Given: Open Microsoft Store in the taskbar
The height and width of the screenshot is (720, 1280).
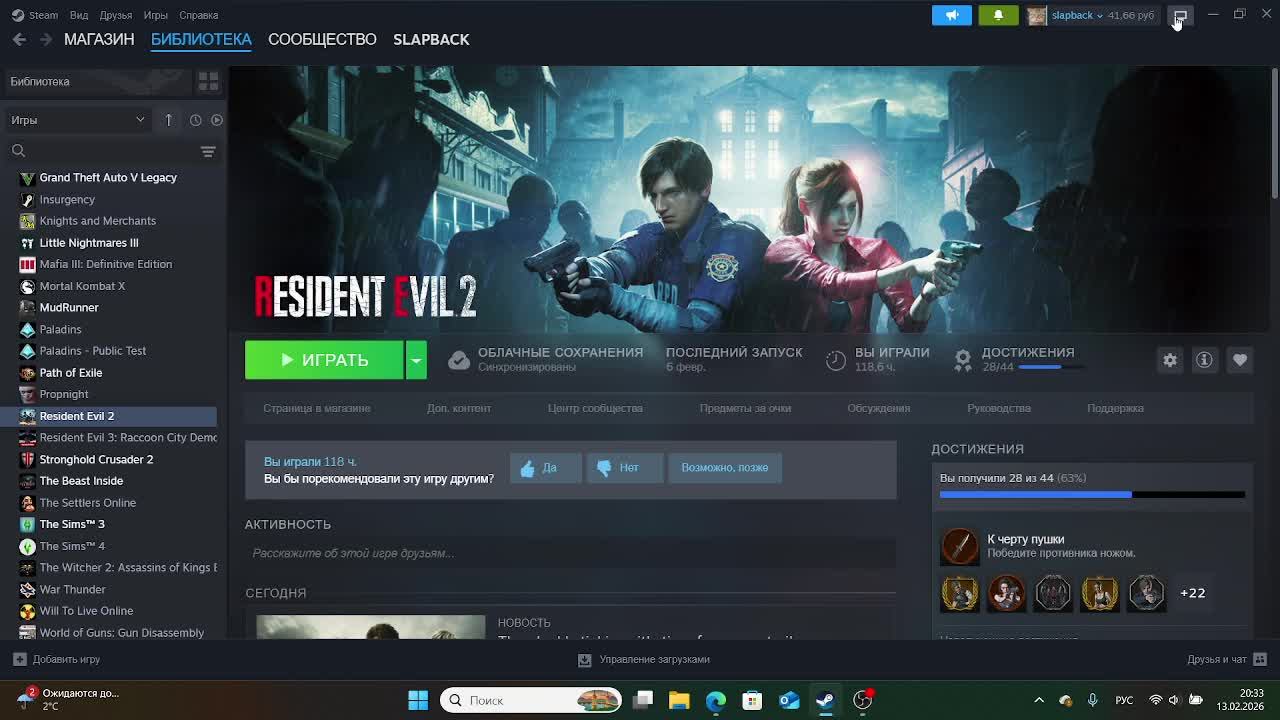Looking at the screenshot, I should 752,700.
